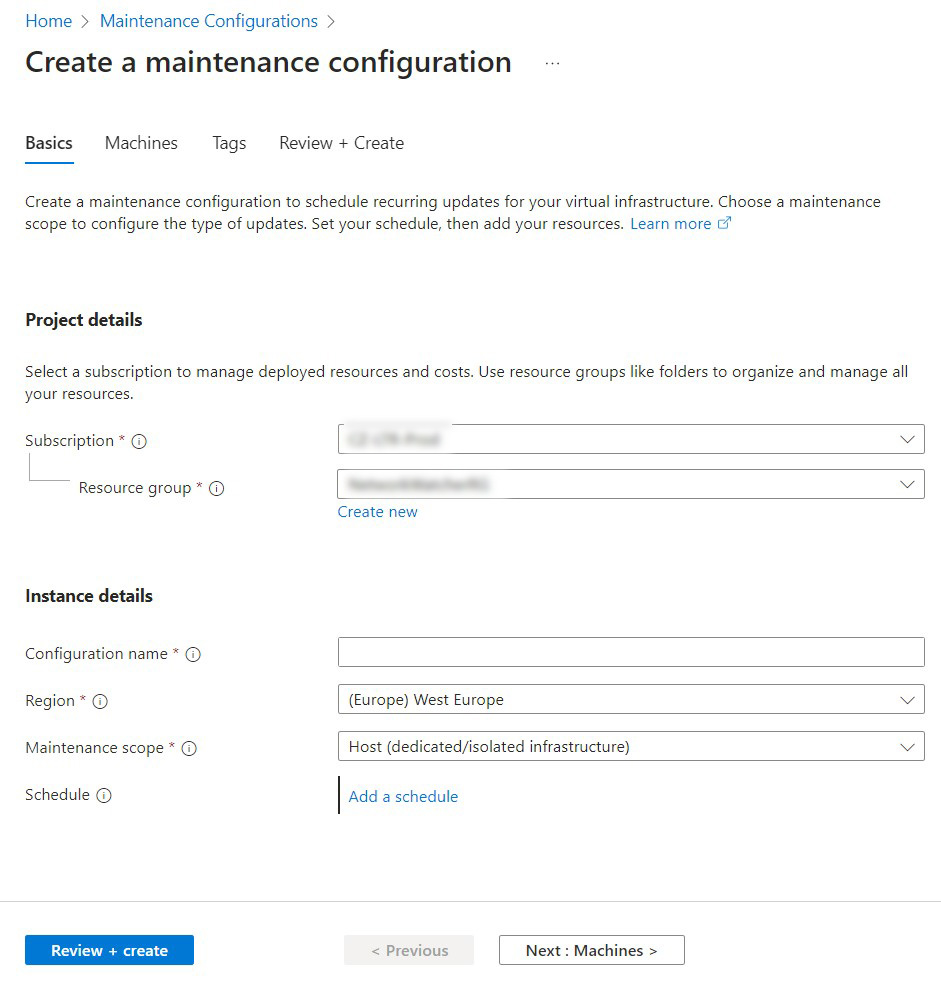This screenshot has height=990, width=941.
Task: Focus the Configuration name input field
Action: point(631,652)
